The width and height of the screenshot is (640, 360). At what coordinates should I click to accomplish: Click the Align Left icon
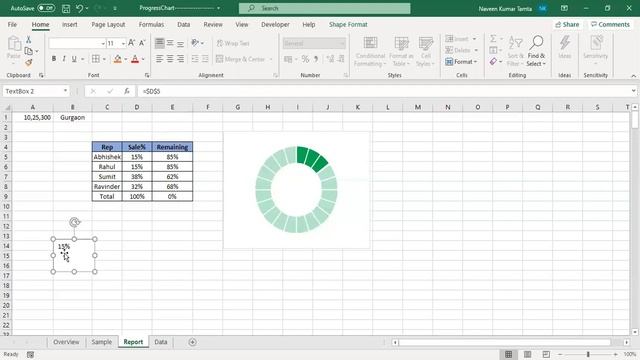pos(160,59)
